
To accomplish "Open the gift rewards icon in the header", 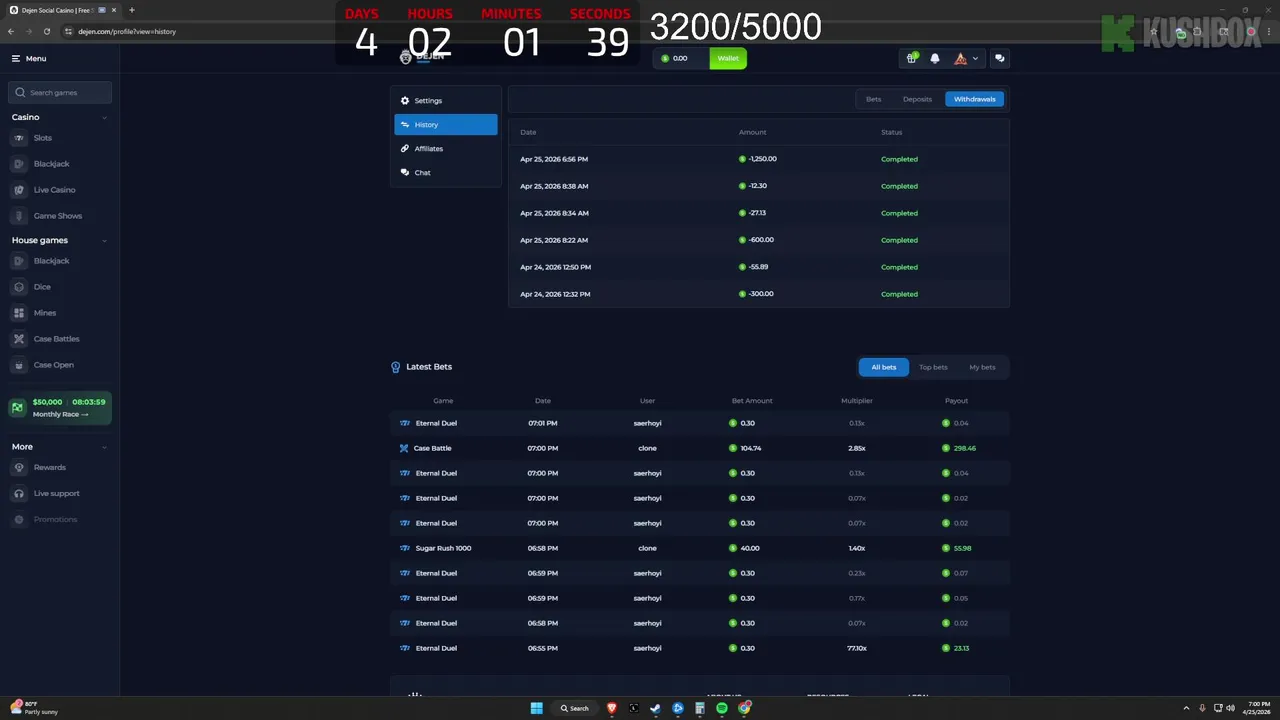I will (x=912, y=58).
